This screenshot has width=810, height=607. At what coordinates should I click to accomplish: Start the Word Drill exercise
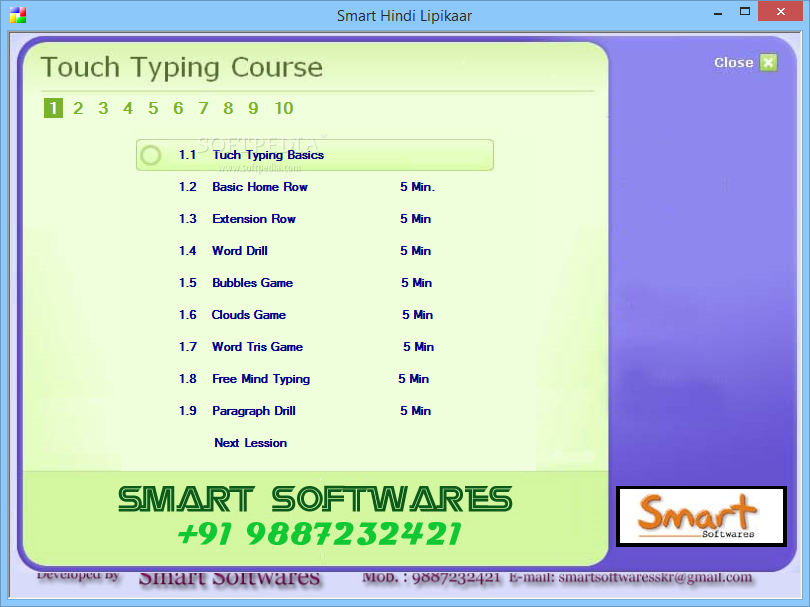240,251
